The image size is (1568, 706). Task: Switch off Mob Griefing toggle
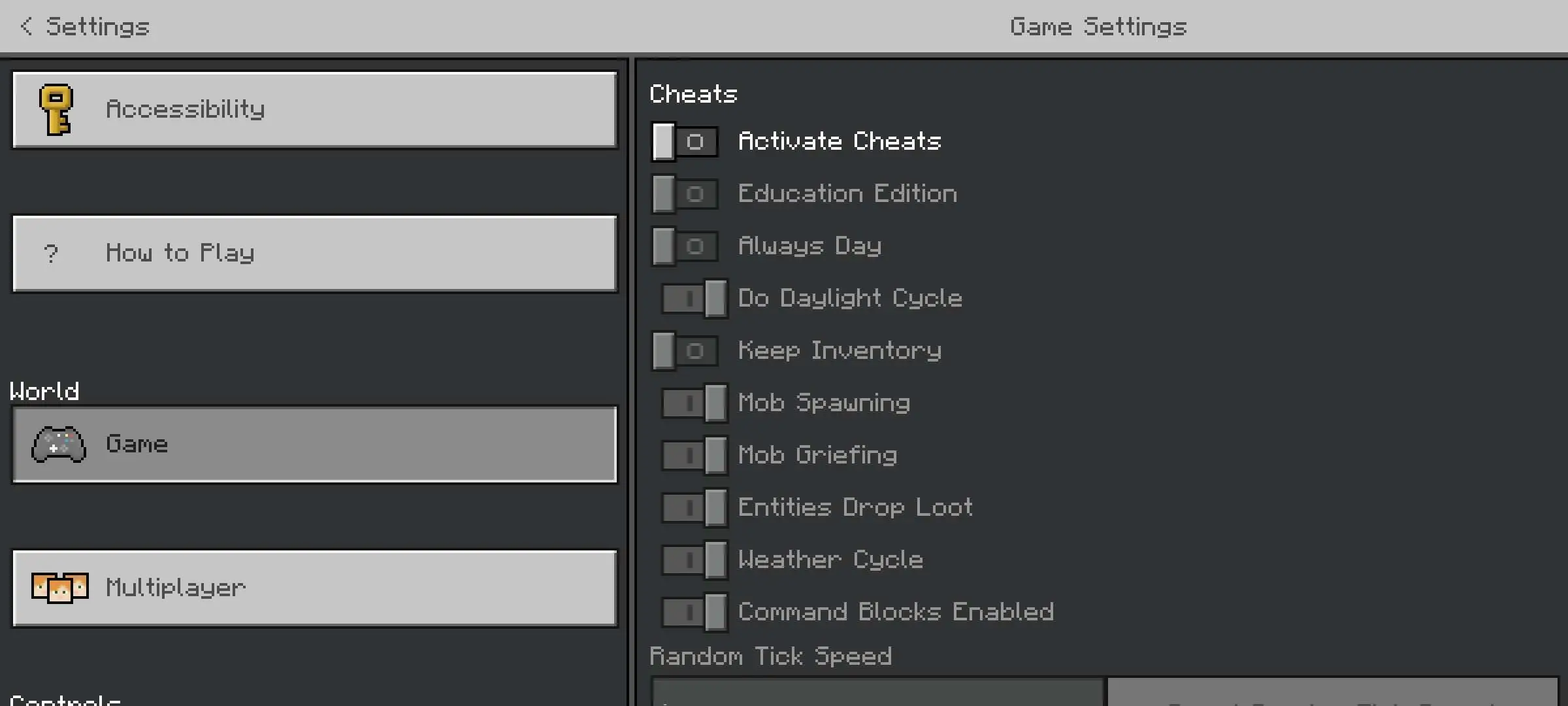click(694, 455)
